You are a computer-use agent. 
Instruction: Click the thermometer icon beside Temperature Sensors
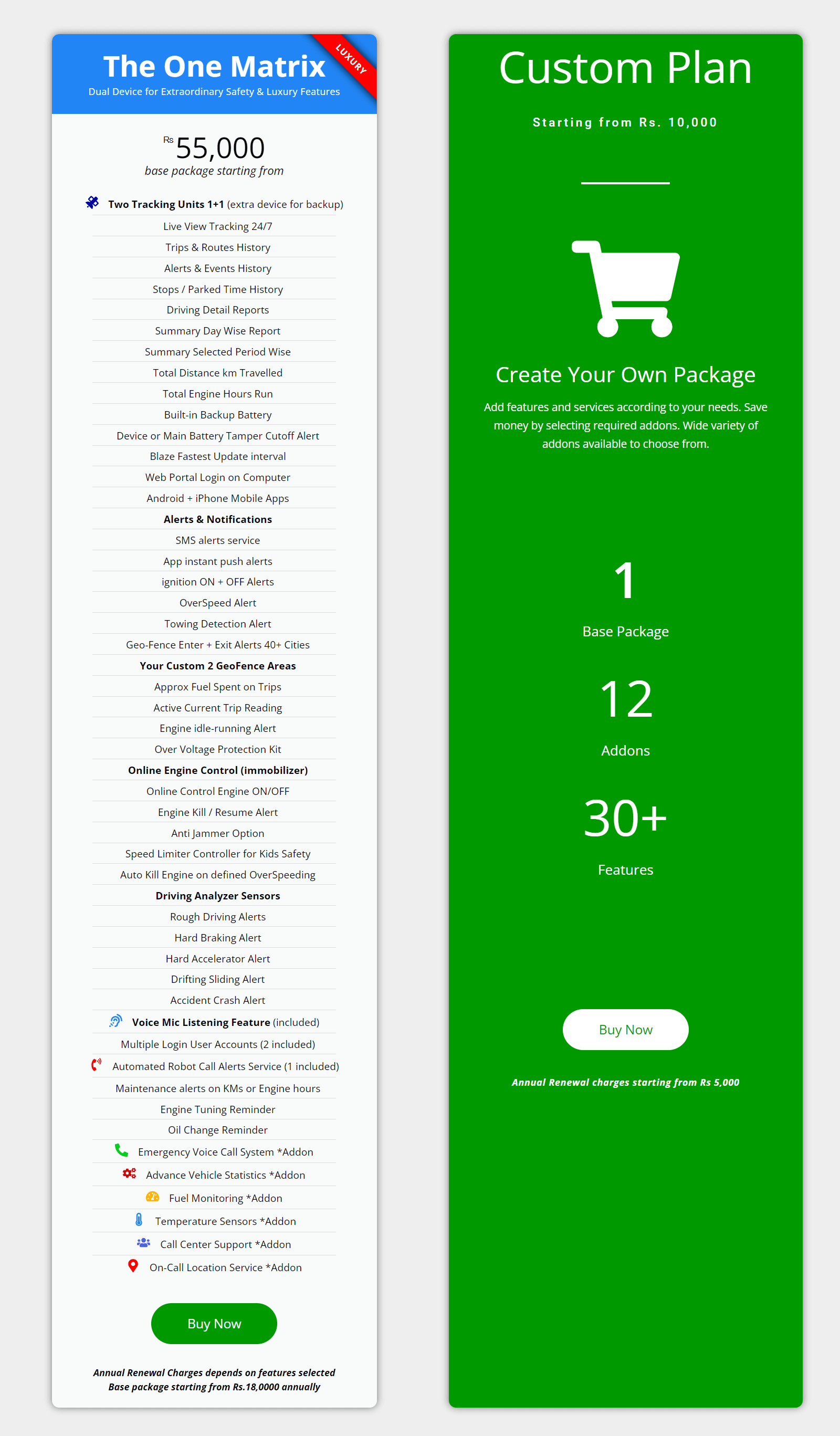(x=139, y=1220)
